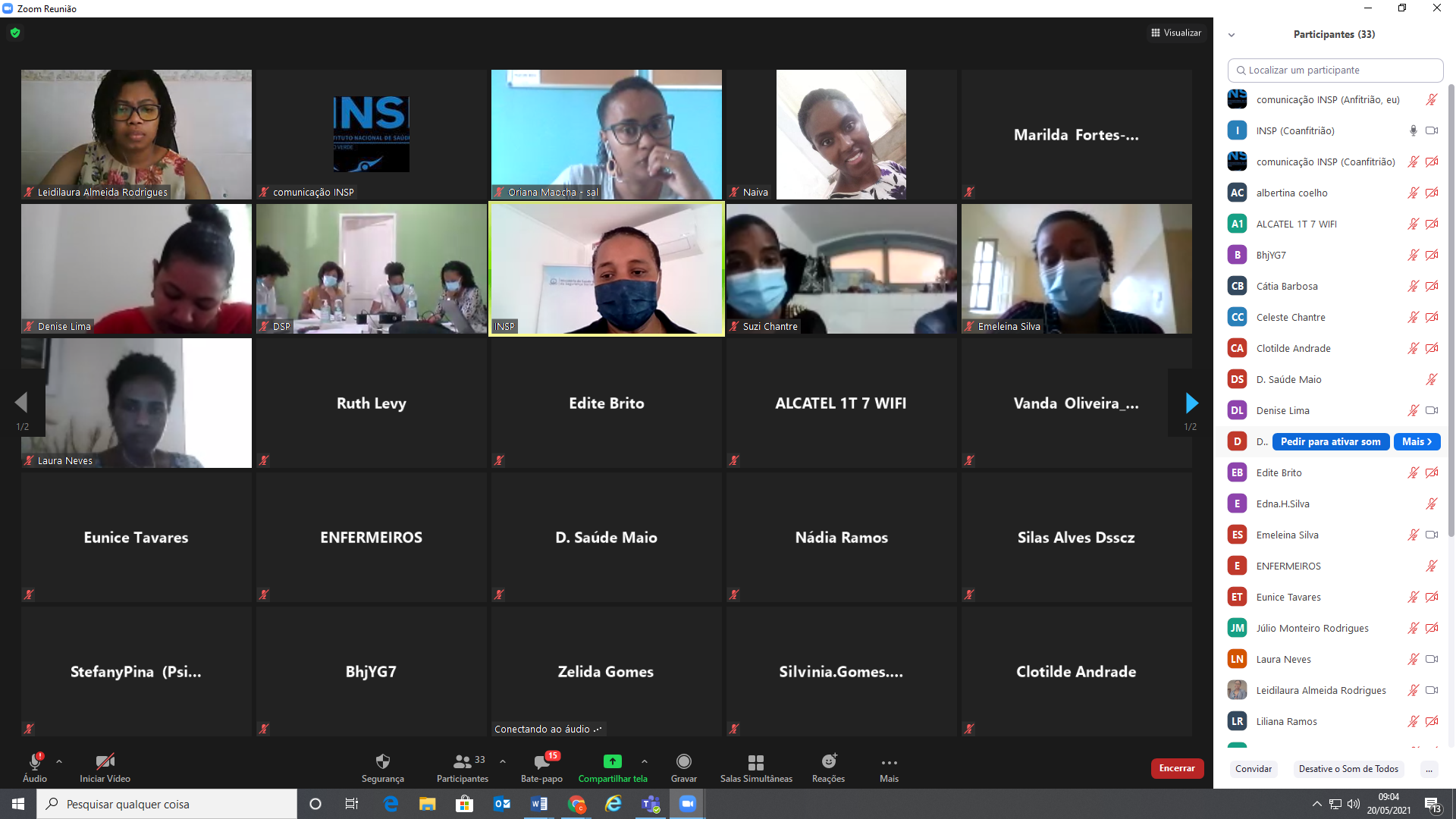Expand audio options arrow beside Áudio
This screenshot has height=819, width=1456.
coord(59,761)
